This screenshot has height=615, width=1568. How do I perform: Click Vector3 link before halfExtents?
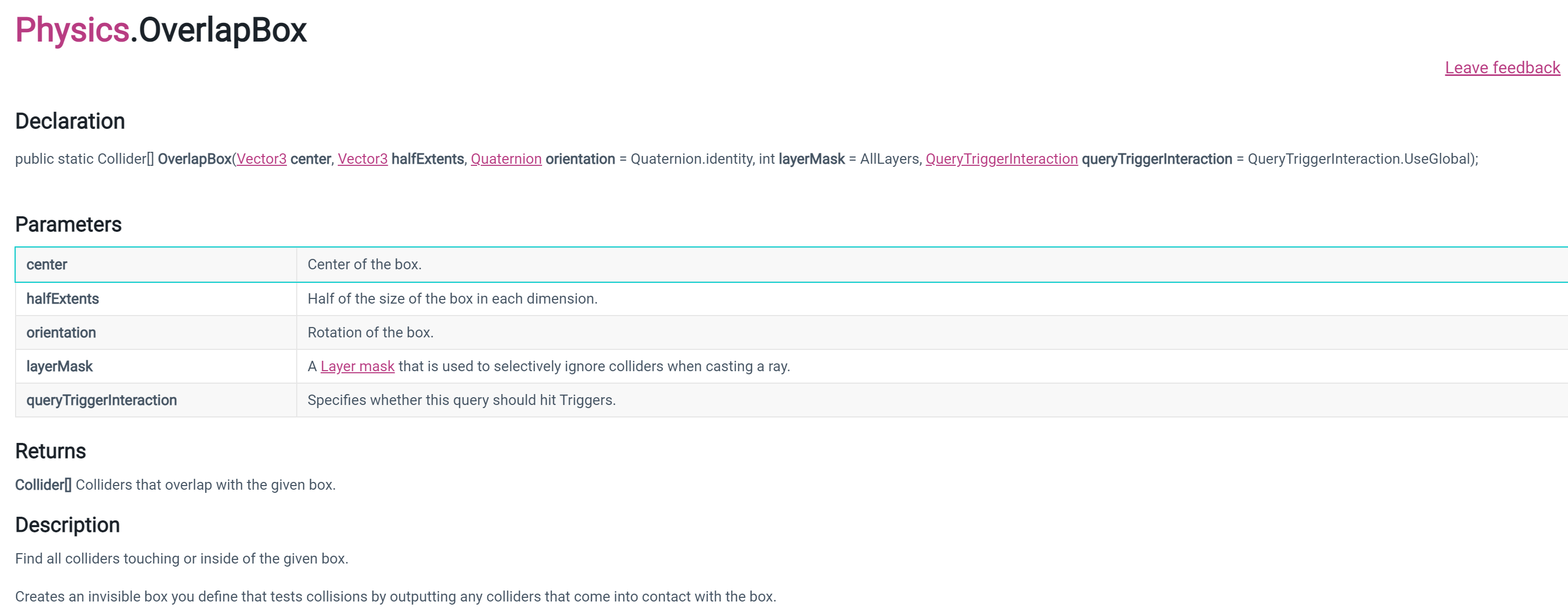[362, 159]
